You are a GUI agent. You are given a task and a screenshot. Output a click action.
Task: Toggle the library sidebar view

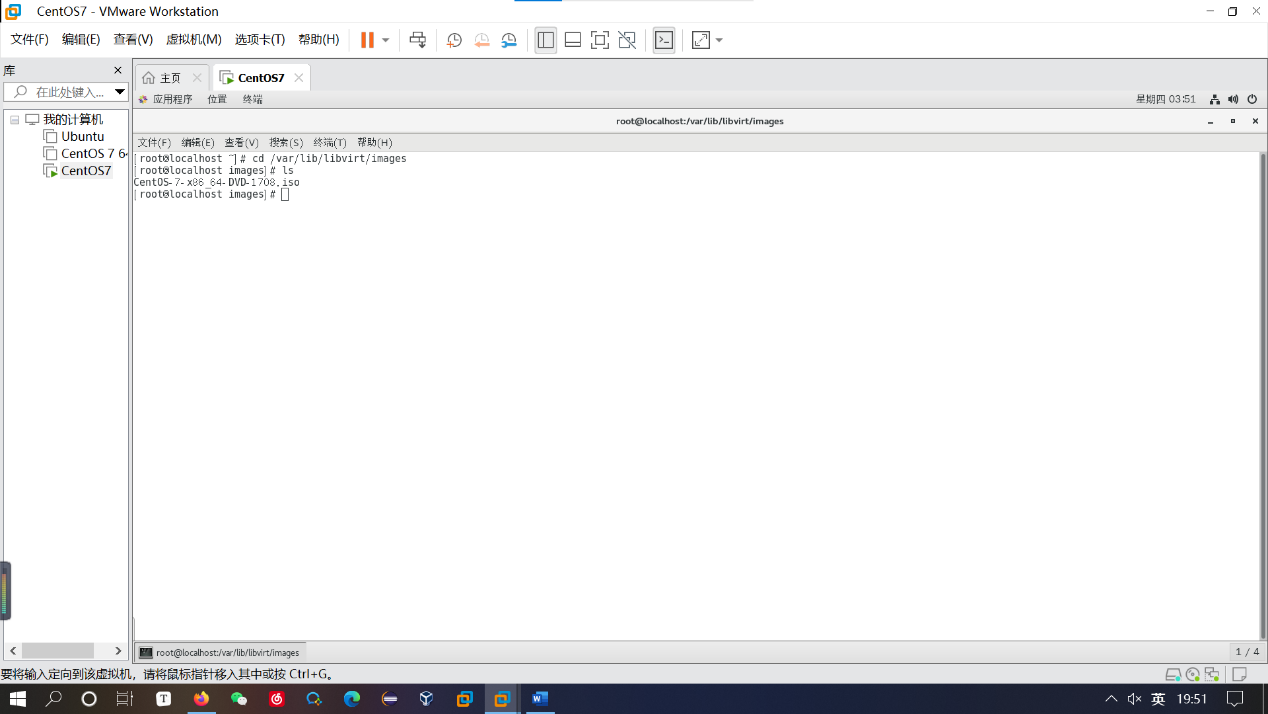(545, 40)
